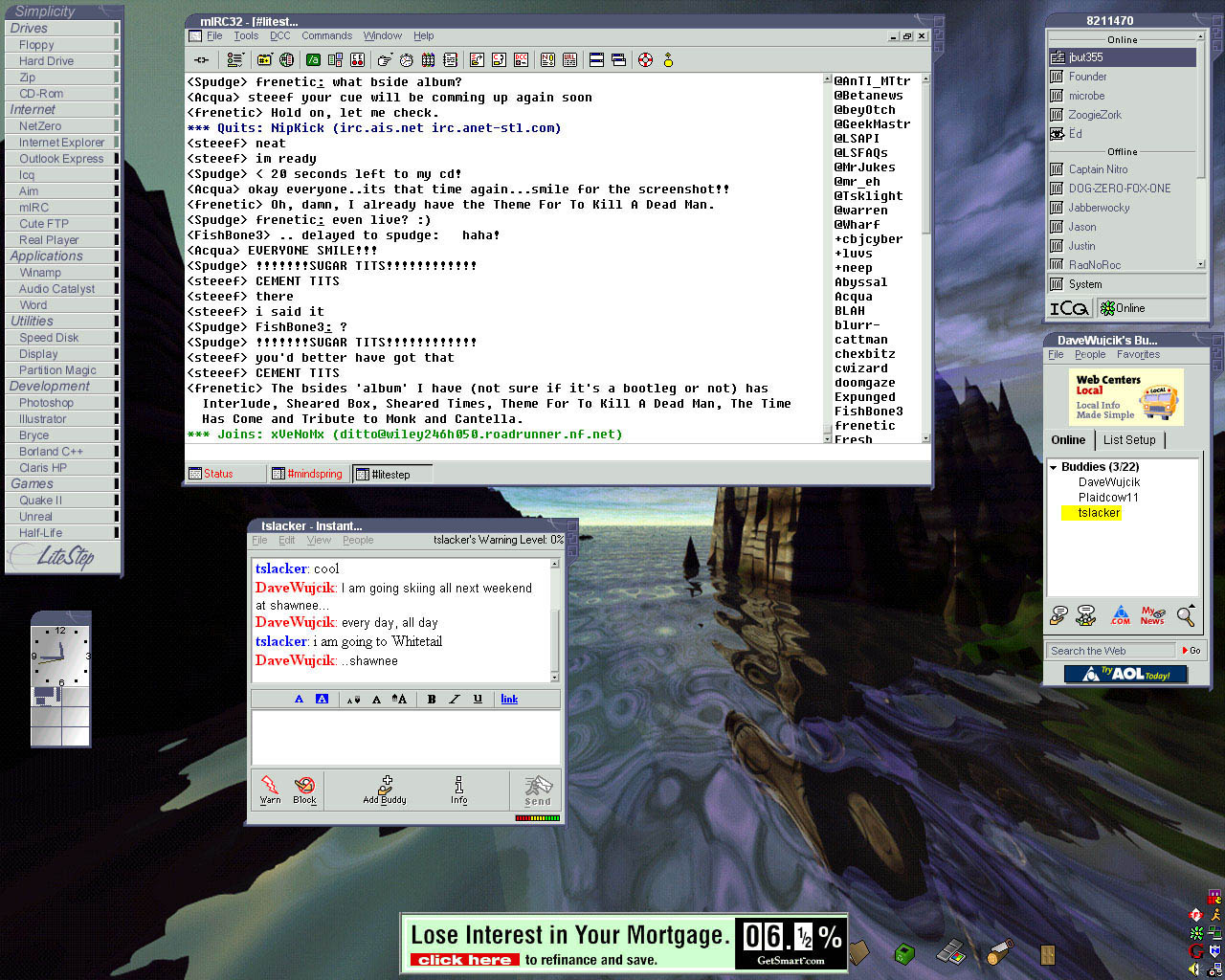The width and height of the screenshot is (1225, 980).
Task: Open Internet Explorer from LiteStep menu
Action: (x=63, y=143)
